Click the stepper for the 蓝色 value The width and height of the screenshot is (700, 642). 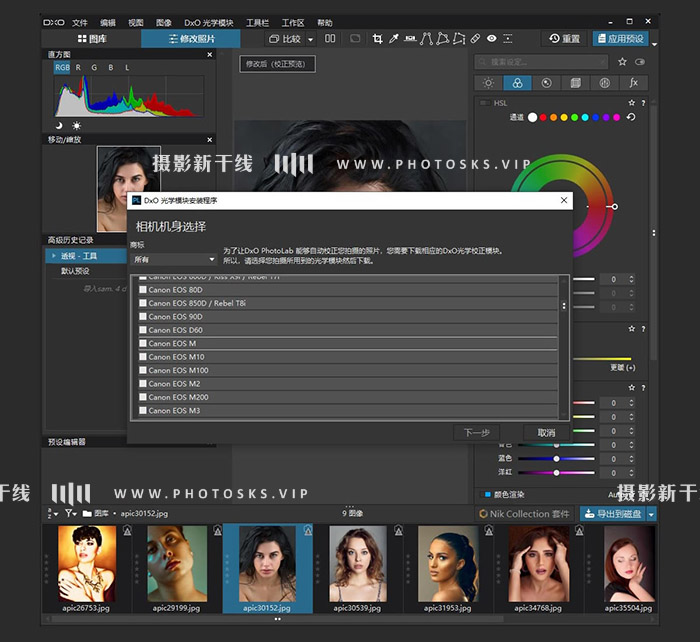coord(631,459)
